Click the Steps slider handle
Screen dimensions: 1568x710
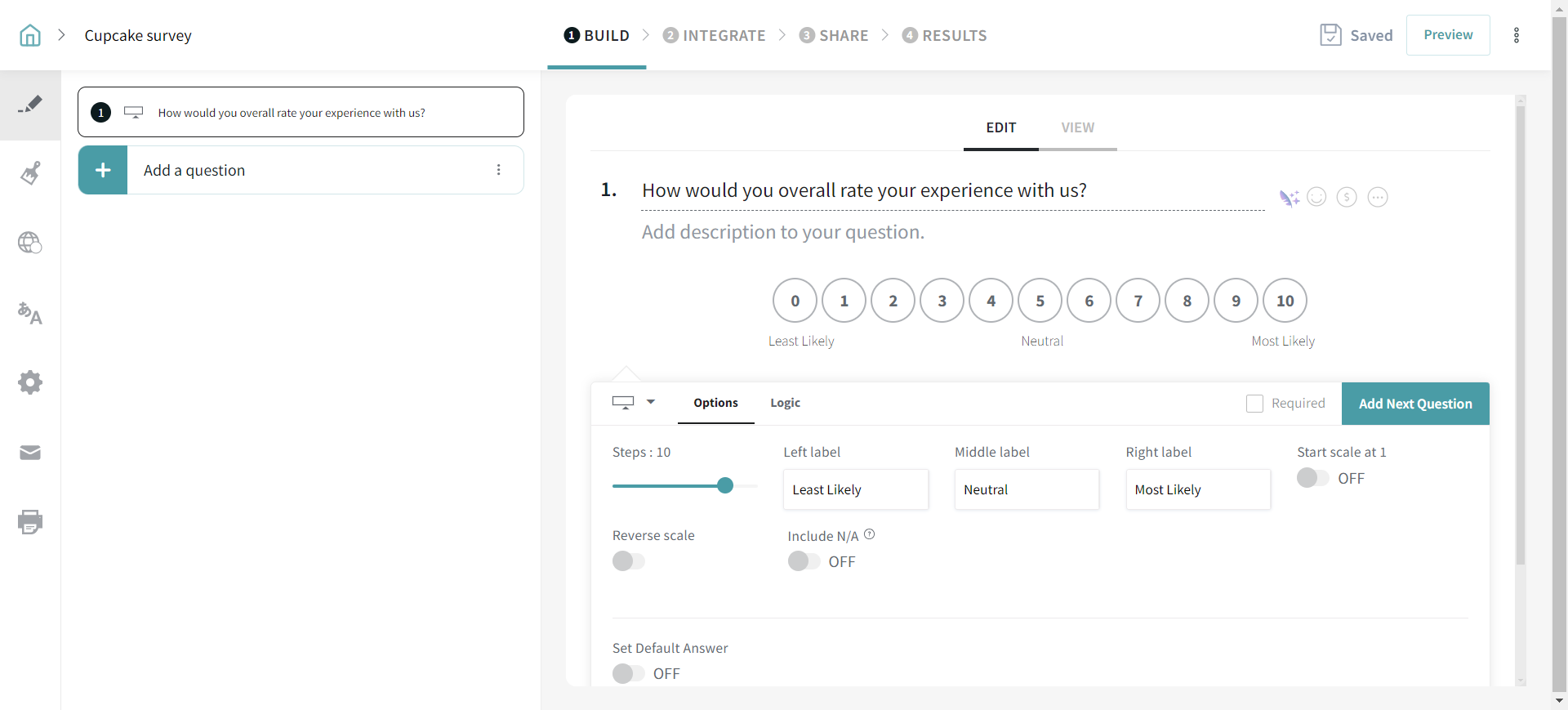pyautogui.click(x=725, y=485)
